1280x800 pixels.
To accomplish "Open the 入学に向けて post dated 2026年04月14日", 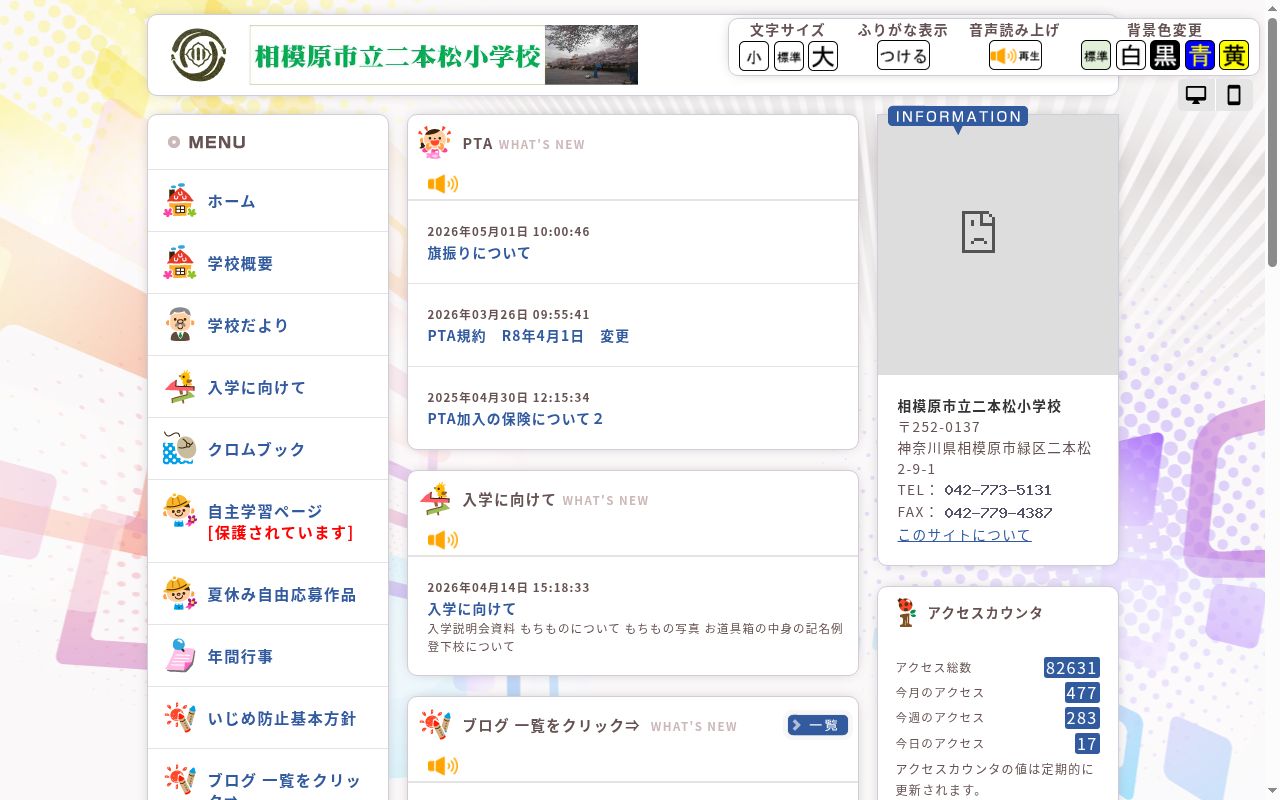I will coord(472,609).
